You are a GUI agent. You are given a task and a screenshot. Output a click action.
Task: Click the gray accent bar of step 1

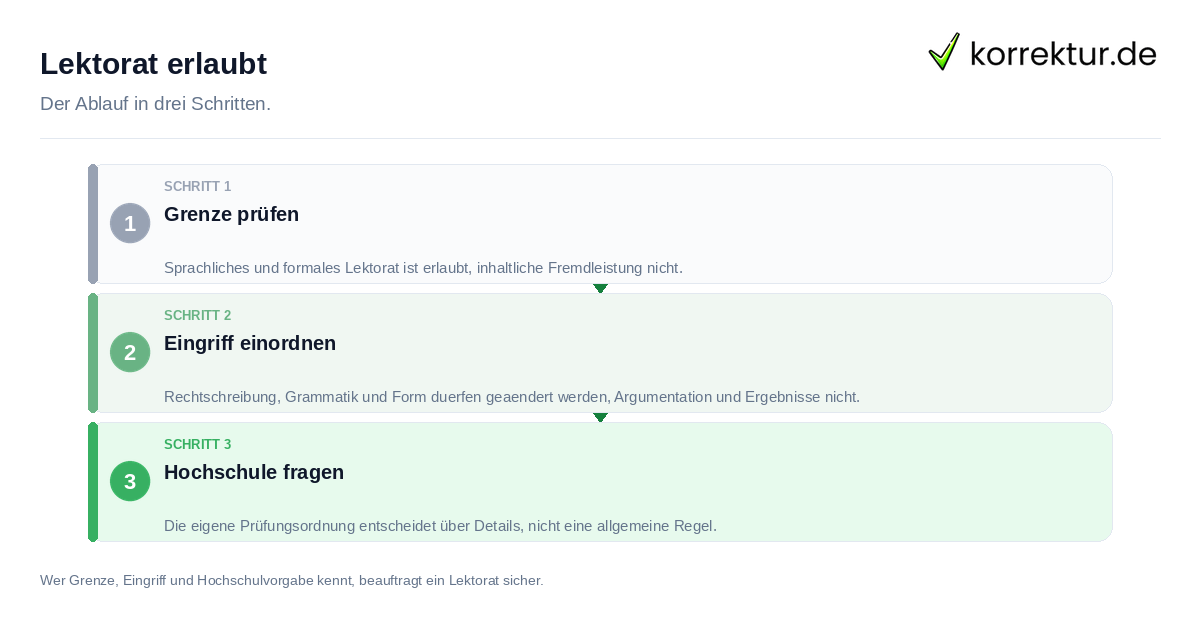coord(93,224)
